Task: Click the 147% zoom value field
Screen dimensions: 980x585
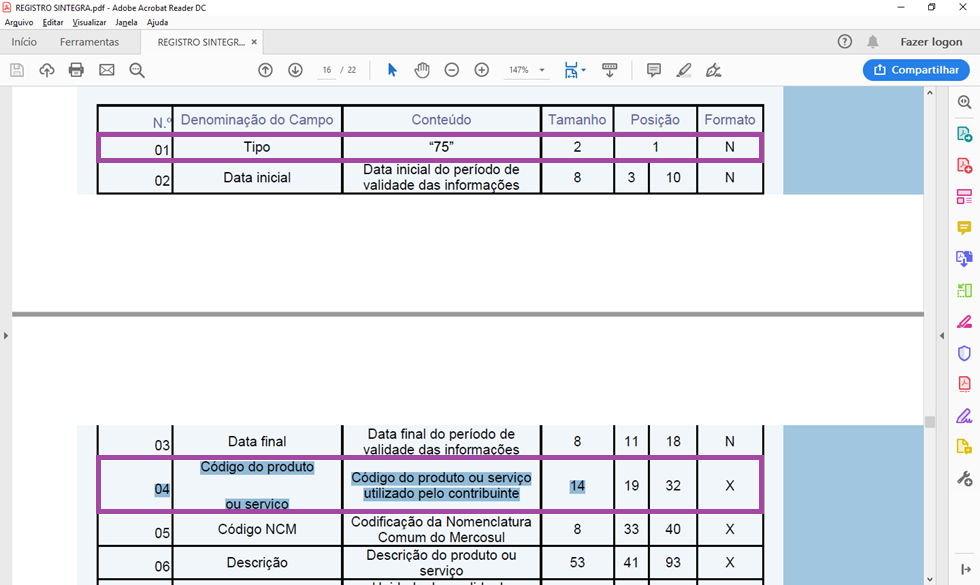Action: point(519,70)
